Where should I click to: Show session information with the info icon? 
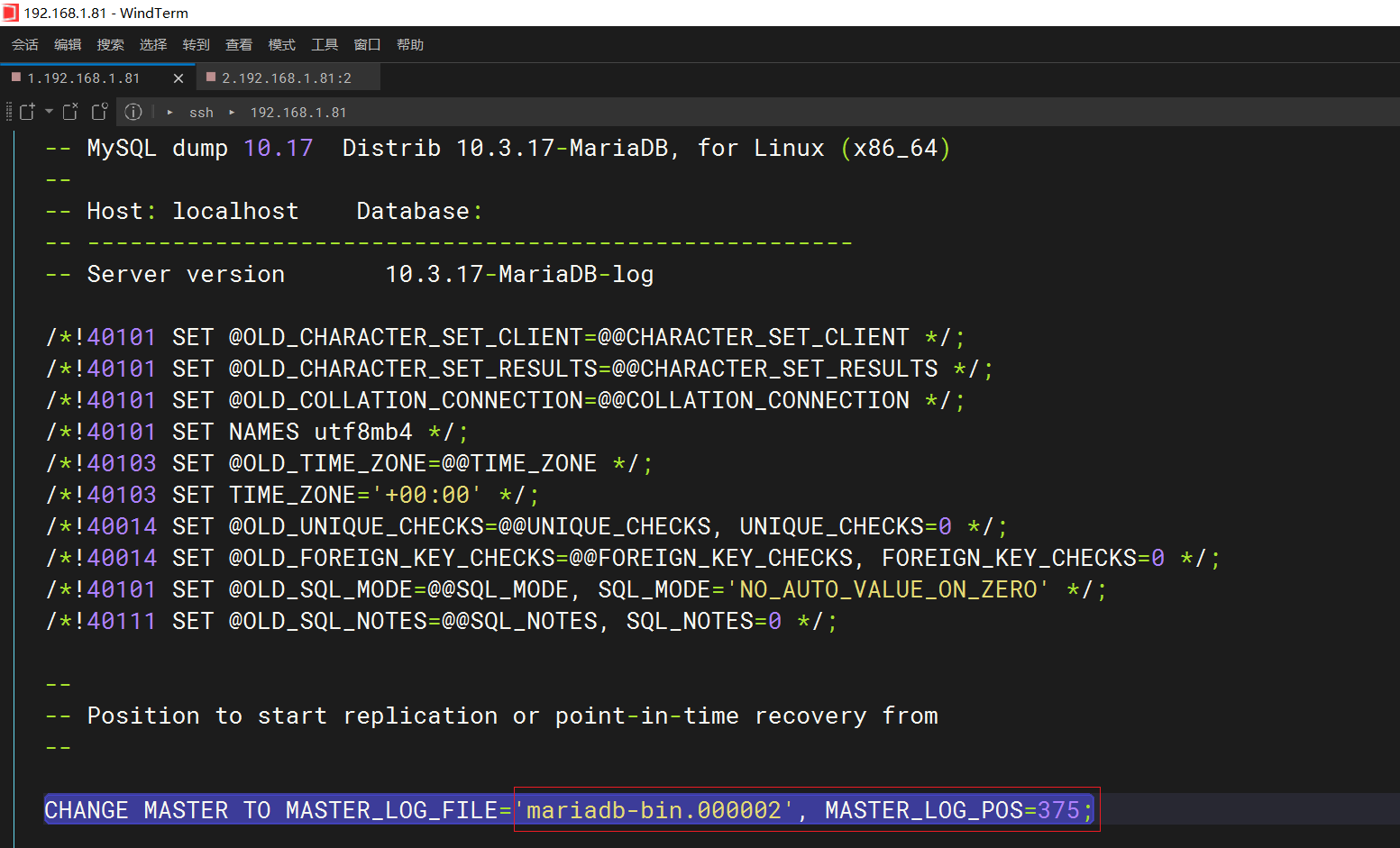(133, 112)
